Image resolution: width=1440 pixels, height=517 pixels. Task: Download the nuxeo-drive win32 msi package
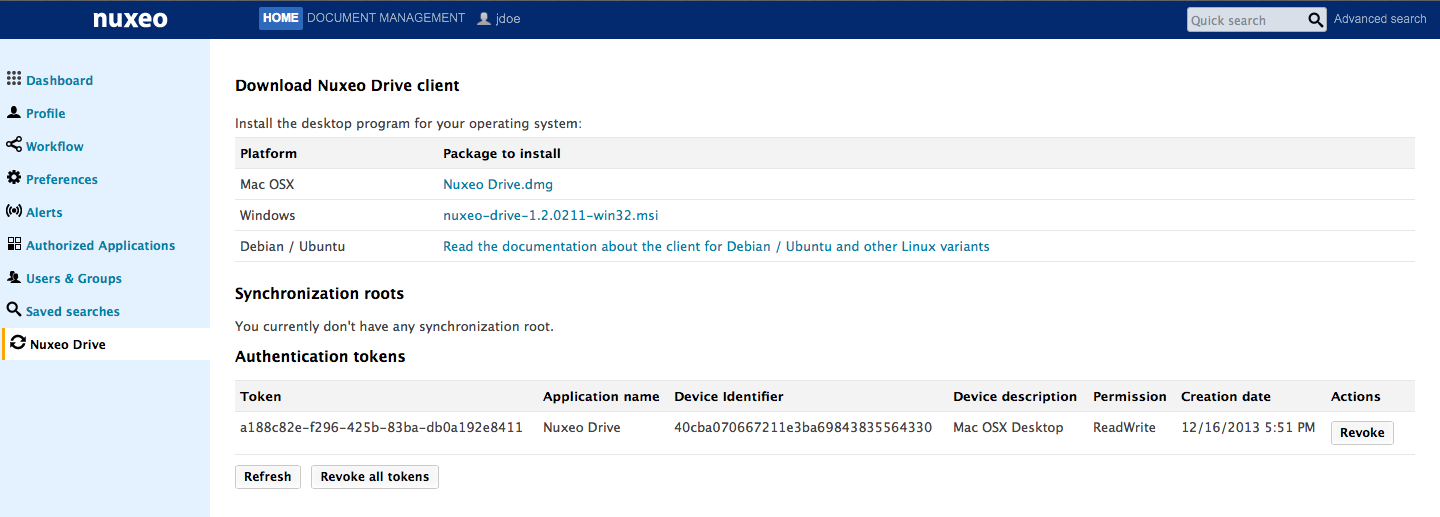click(551, 215)
